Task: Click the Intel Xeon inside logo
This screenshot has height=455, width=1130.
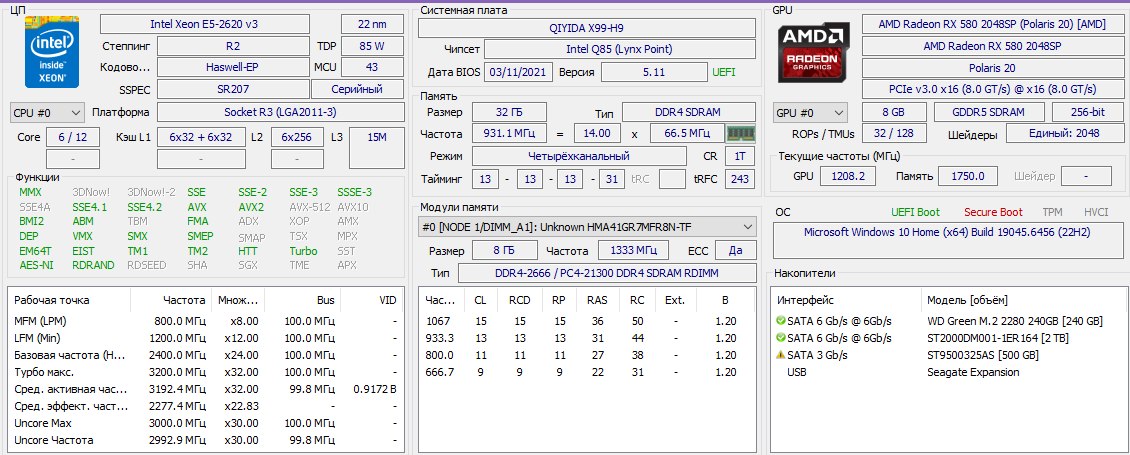Action: (47, 53)
